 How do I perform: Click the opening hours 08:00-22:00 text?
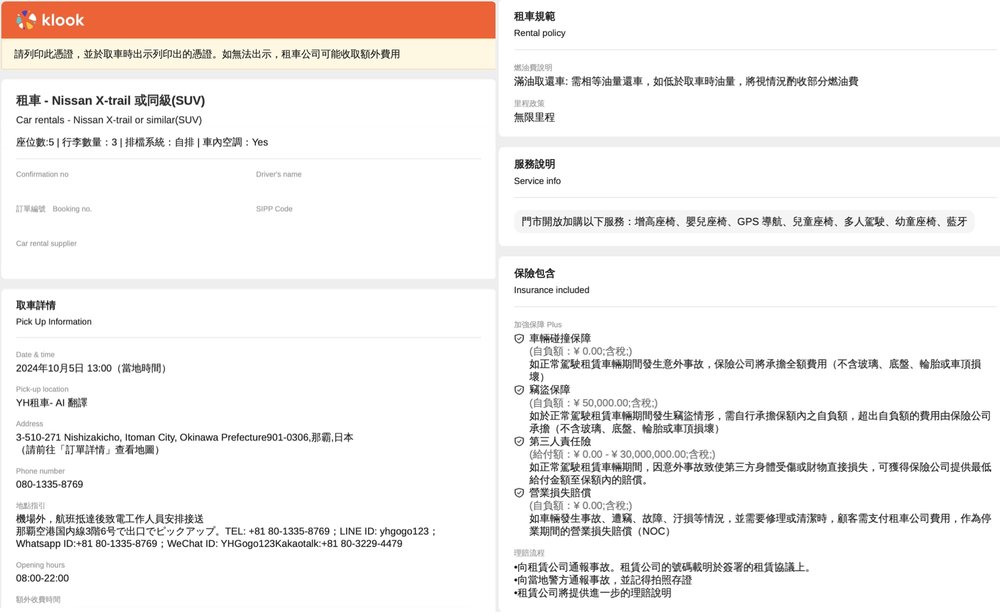pyautogui.click(x=43, y=578)
